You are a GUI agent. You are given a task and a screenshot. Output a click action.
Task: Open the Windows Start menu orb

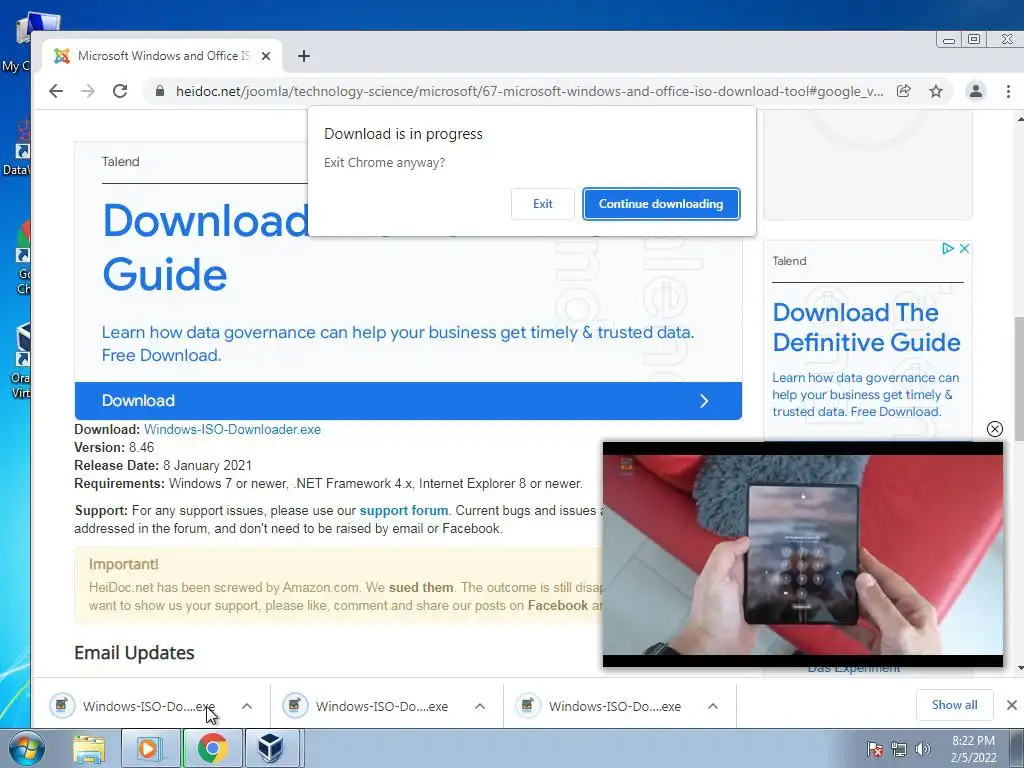coord(27,748)
